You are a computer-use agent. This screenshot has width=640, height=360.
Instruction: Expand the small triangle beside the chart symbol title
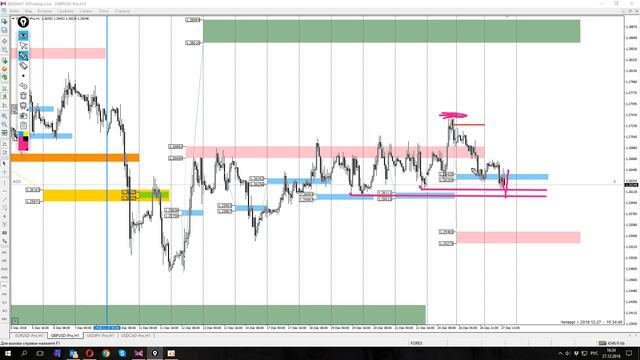click(x=13, y=19)
